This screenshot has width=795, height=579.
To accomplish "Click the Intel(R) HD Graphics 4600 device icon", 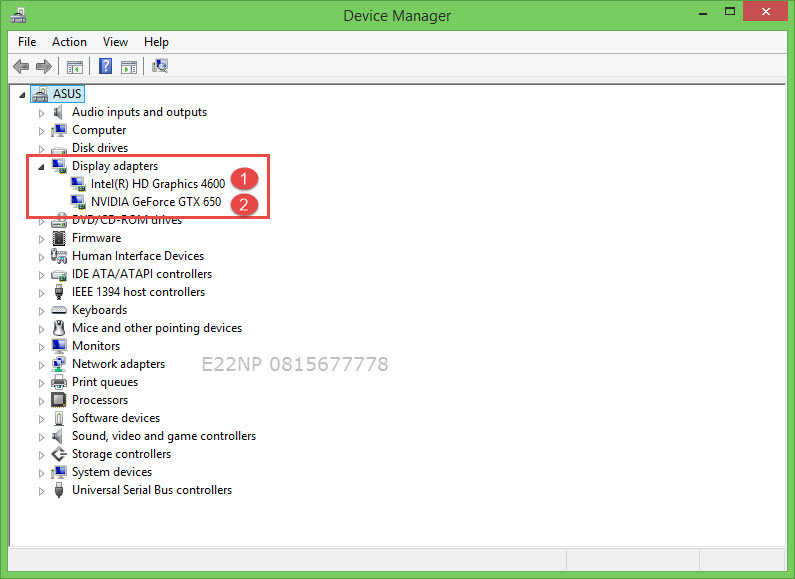I will coord(78,184).
